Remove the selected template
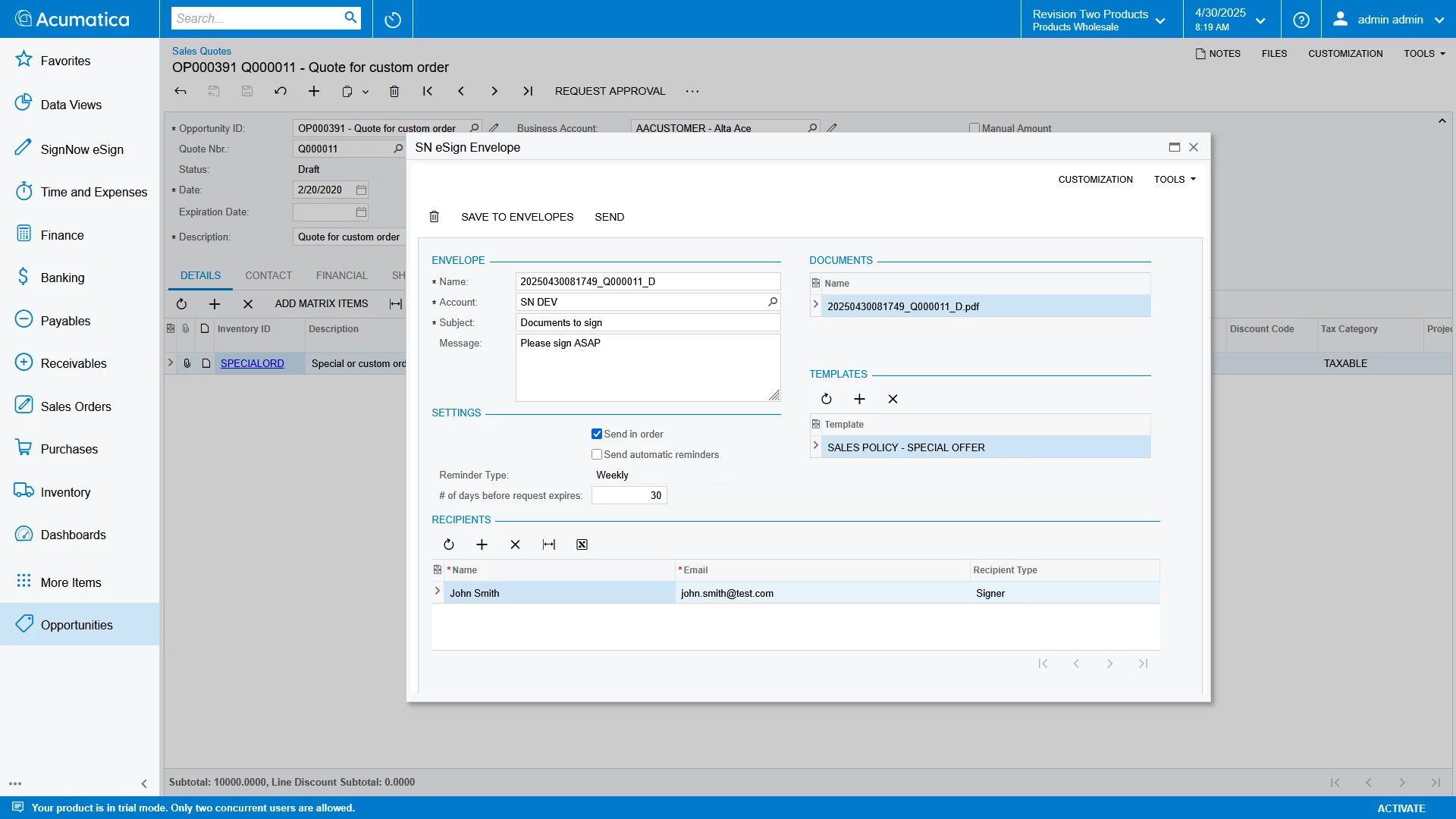The height and width of the screenshot is (819, 1456). 893,399
